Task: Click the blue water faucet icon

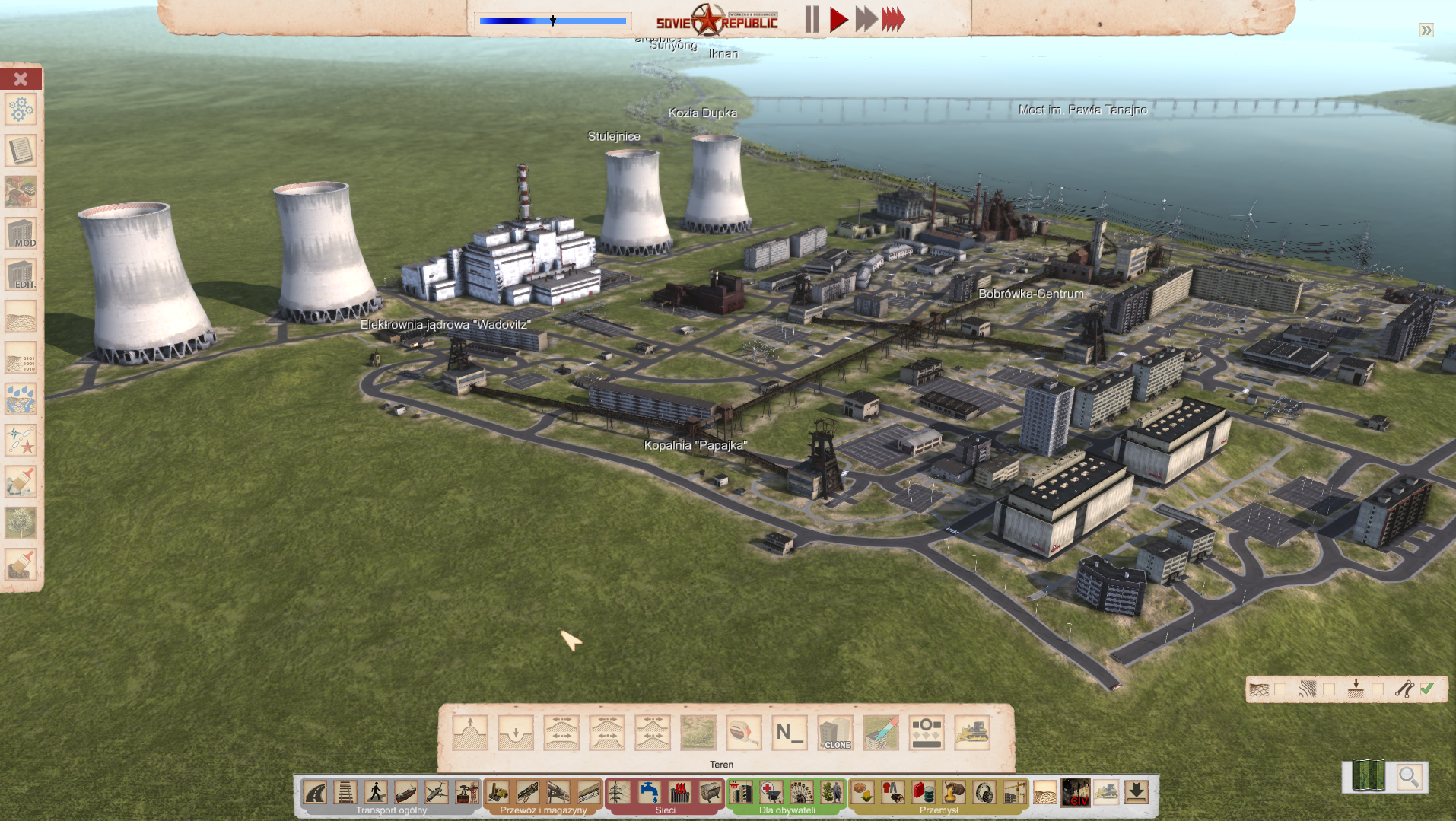Action: click(x=649, y=793)
